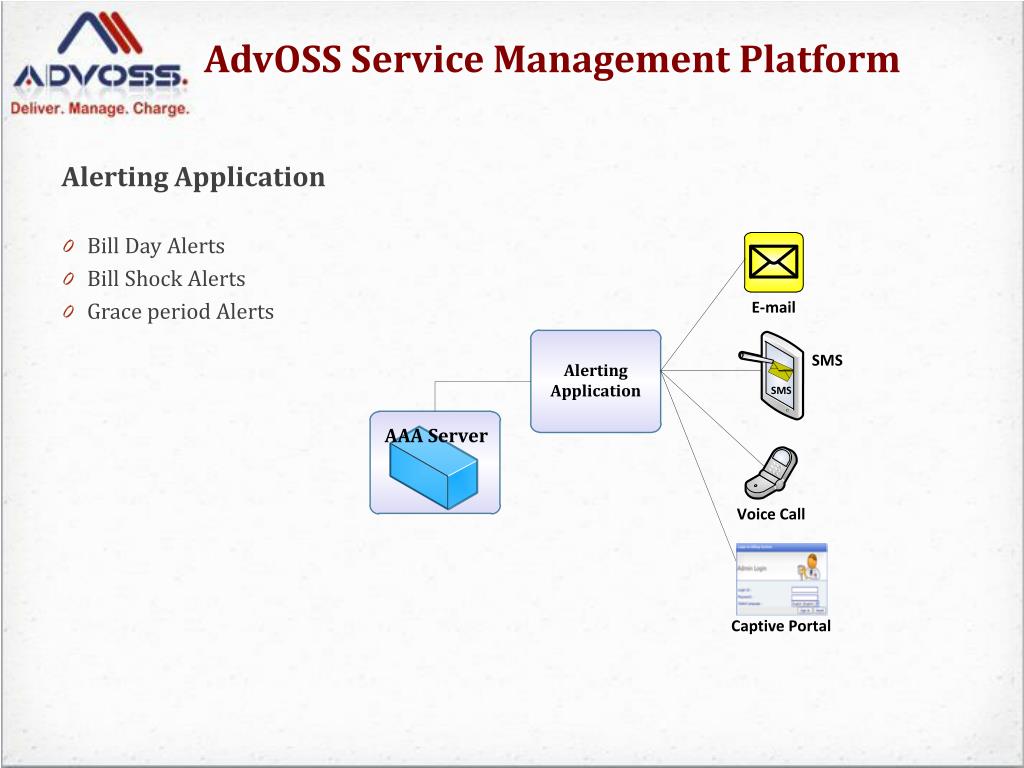Click the SMS label beside the phone
The width and height of the screenshot is (1024, 768).
(x=827, y=360)
